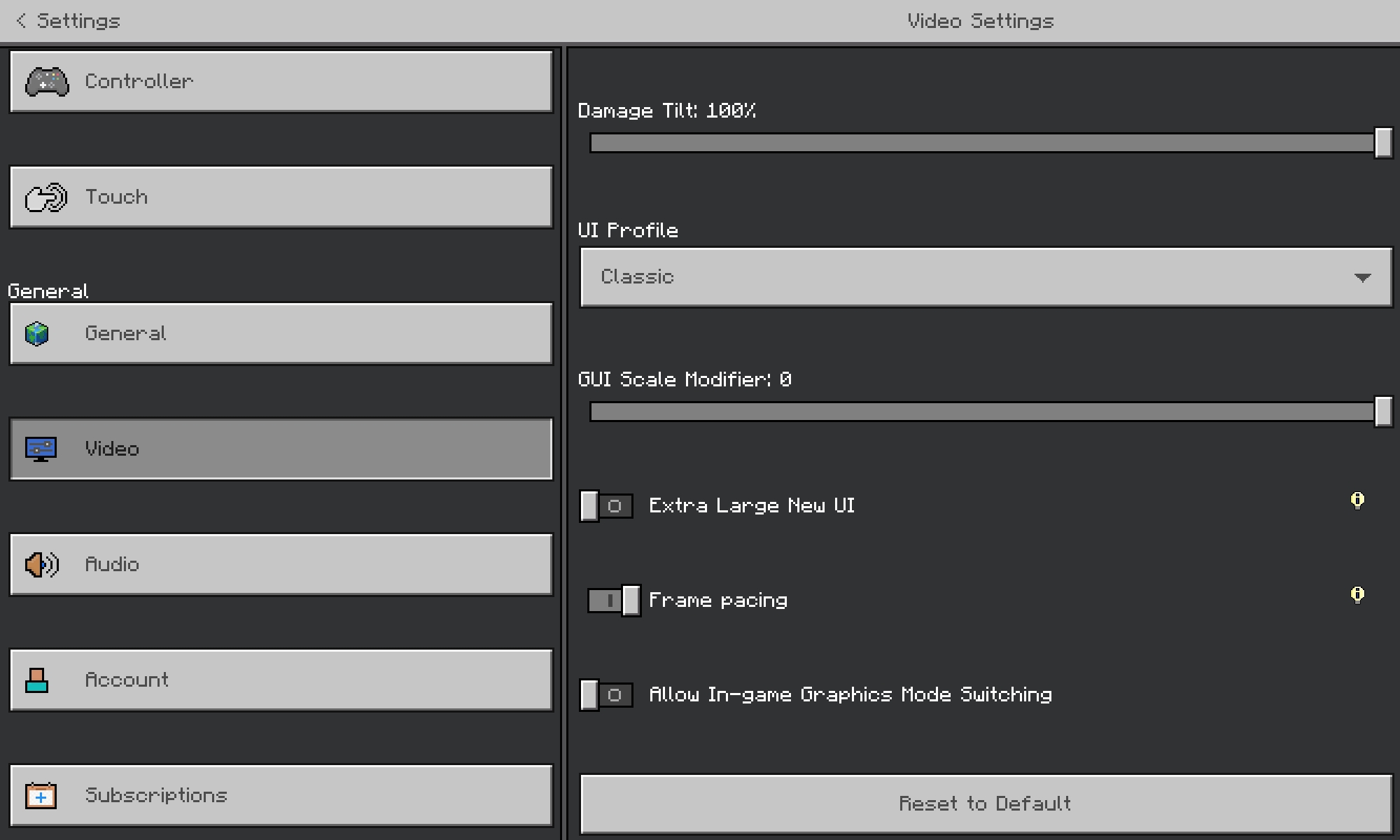Click the globe block General icon

pyautogui.click(x=37, y=334)
